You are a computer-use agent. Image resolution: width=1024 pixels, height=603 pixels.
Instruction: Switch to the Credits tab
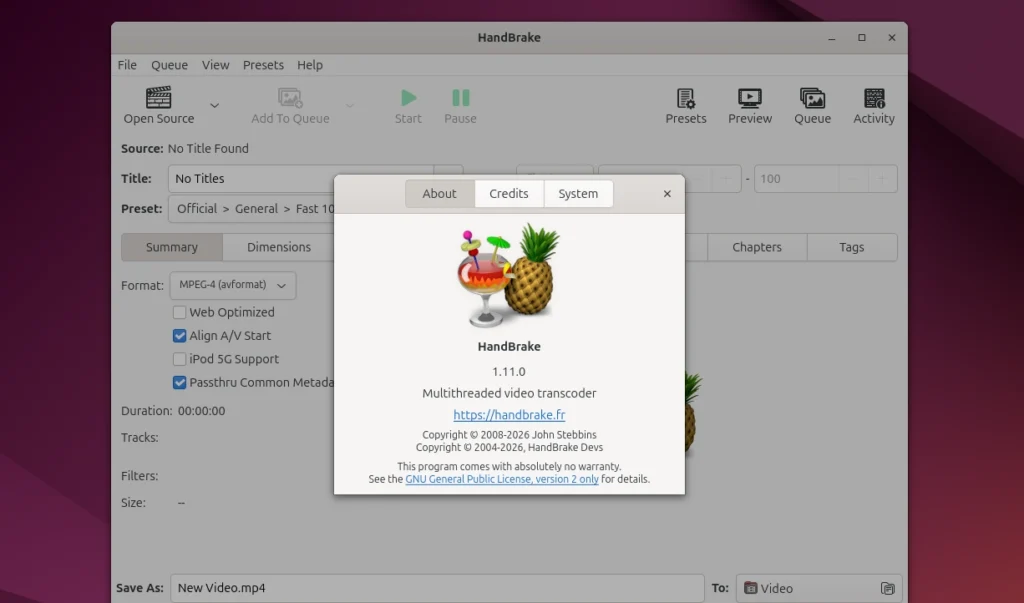point(509,193)
